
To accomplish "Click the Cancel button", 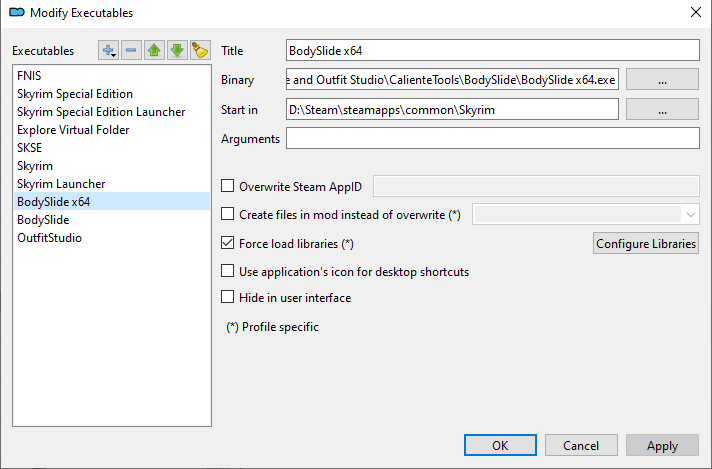I will pos(581,445).
